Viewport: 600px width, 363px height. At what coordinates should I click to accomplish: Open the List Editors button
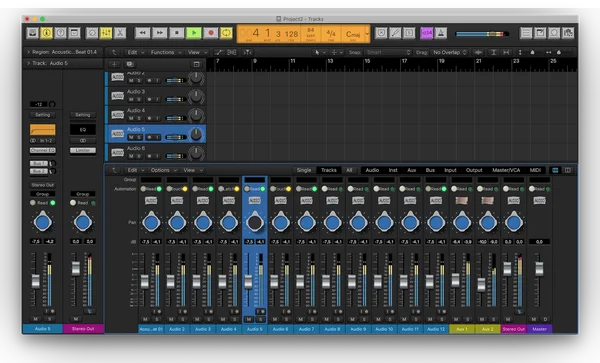526,33
